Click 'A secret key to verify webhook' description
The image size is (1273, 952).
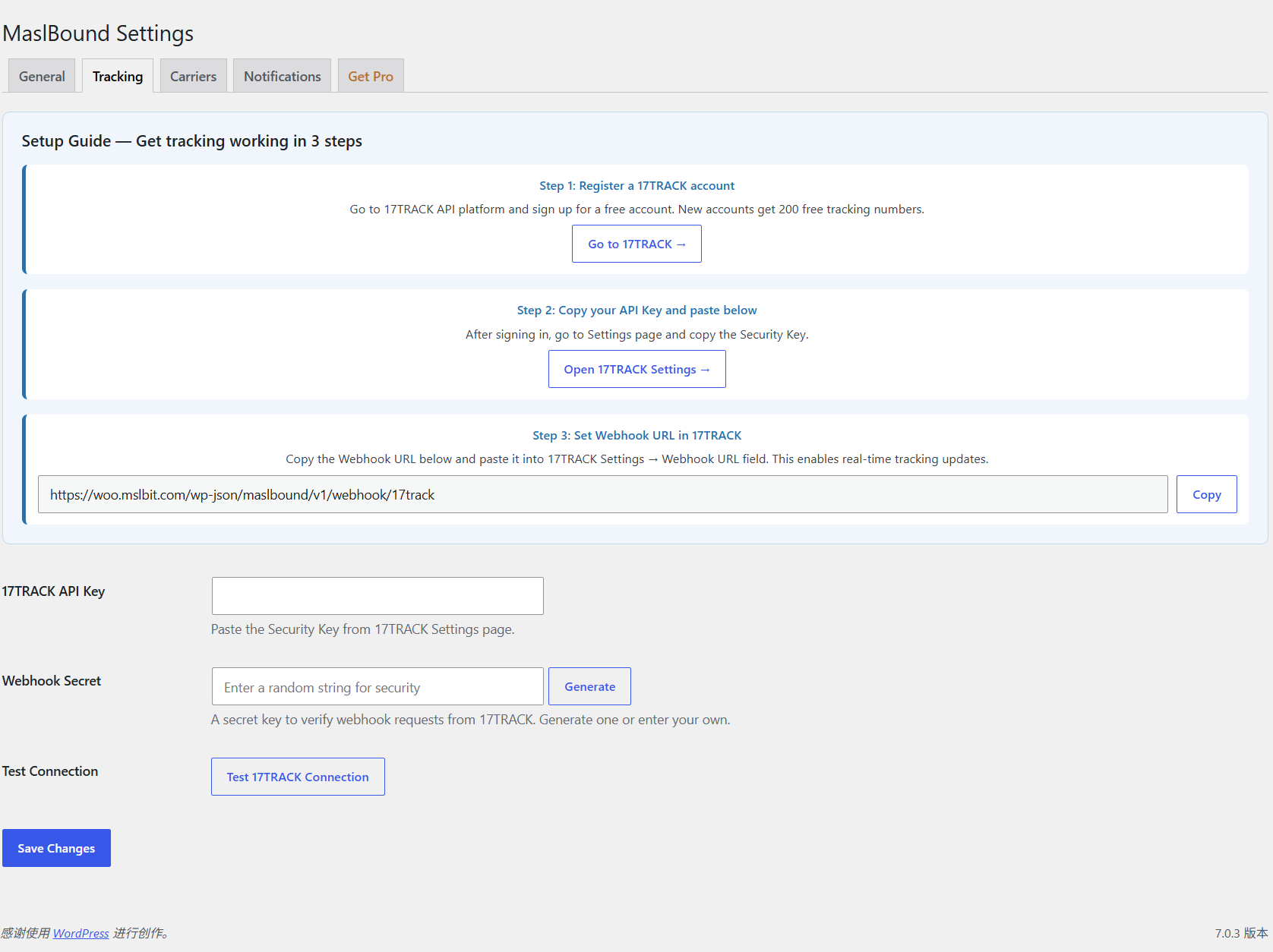[x=470, y=720]
